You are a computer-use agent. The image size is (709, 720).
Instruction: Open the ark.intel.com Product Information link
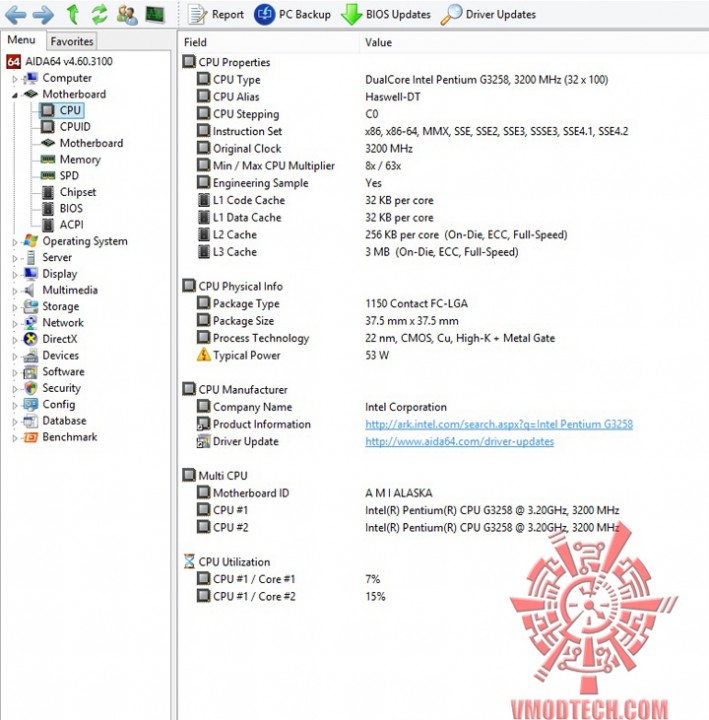(x=499, y=424)
